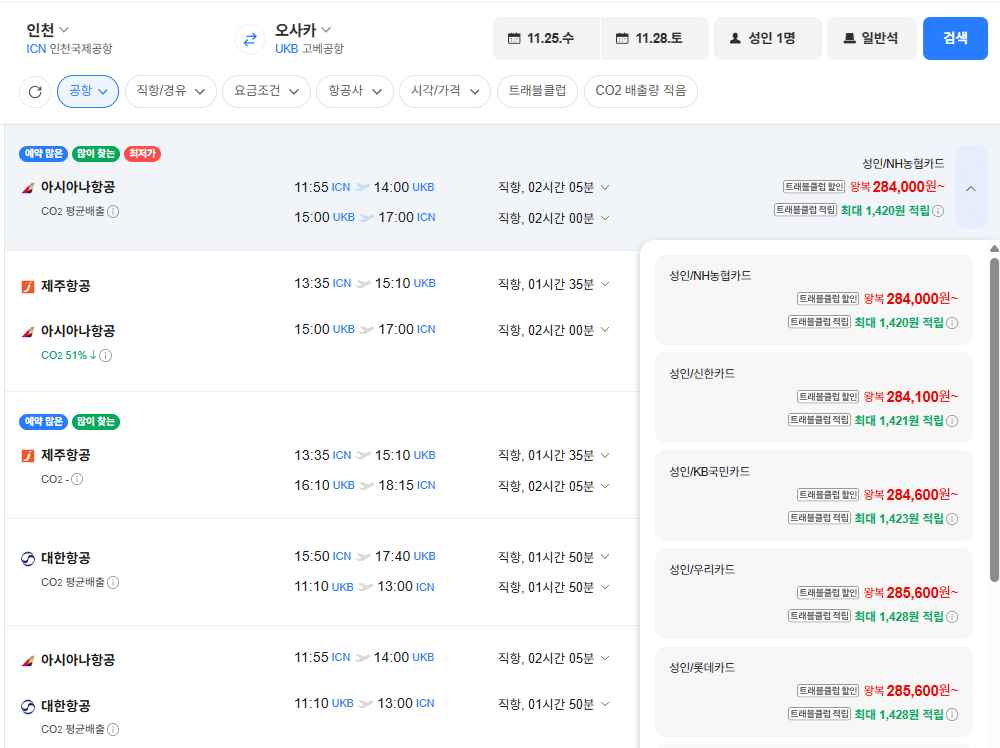Toggle the CO2 배출량 적음 filter
1000x748 pixels.
pyautogui.click(x=640, y=91)
